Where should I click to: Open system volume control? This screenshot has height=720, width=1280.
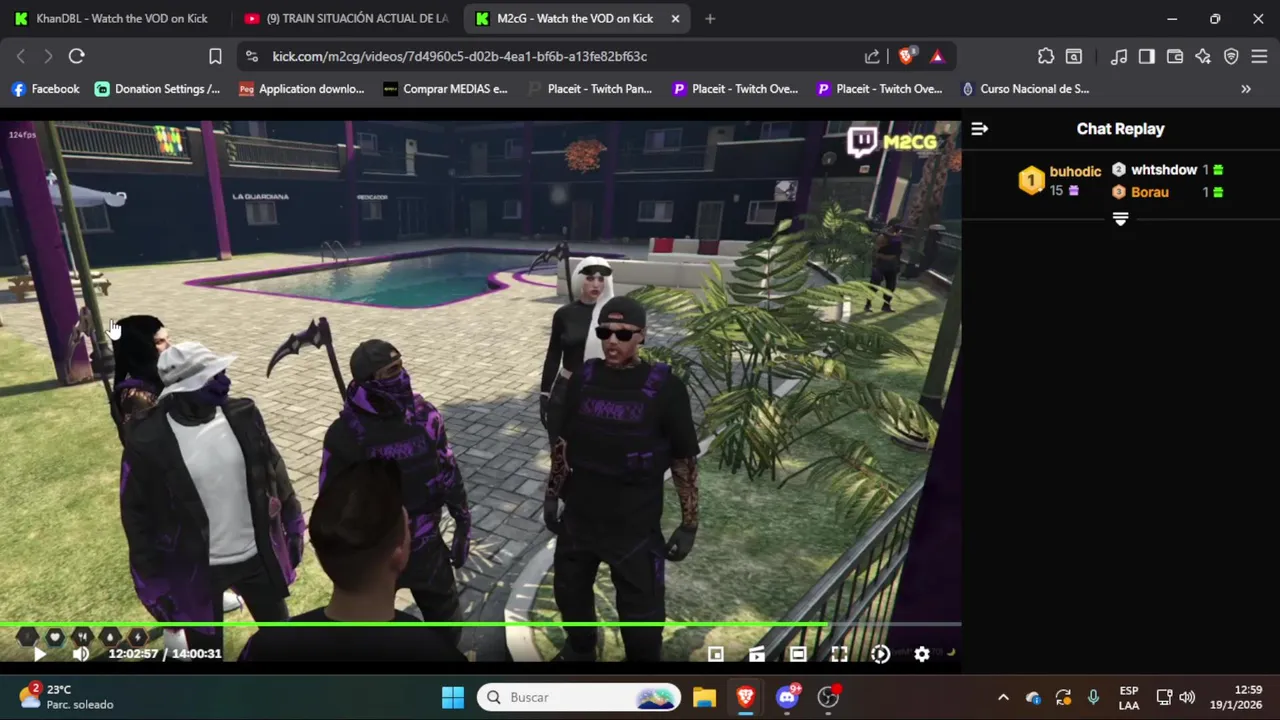tap(1187, 697)
